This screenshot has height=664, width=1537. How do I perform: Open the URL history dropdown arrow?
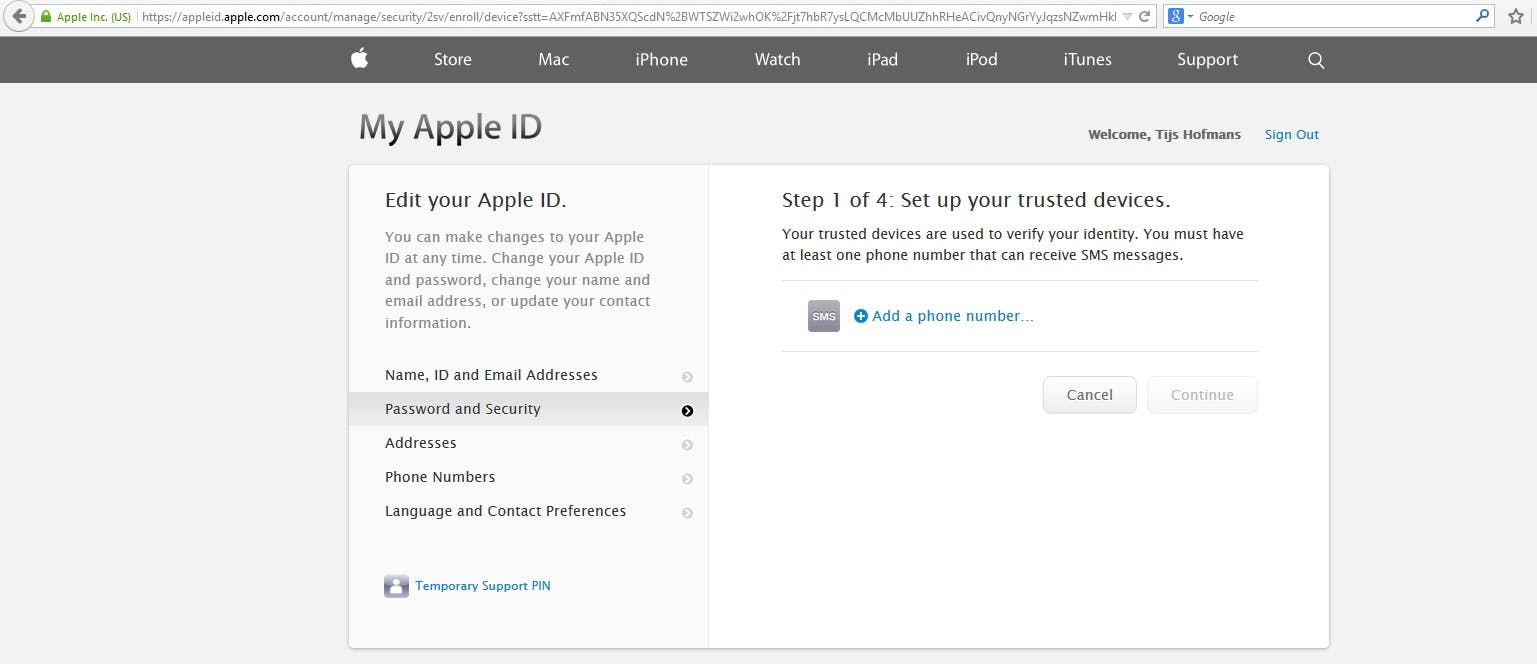click(x=1128, y=17)
